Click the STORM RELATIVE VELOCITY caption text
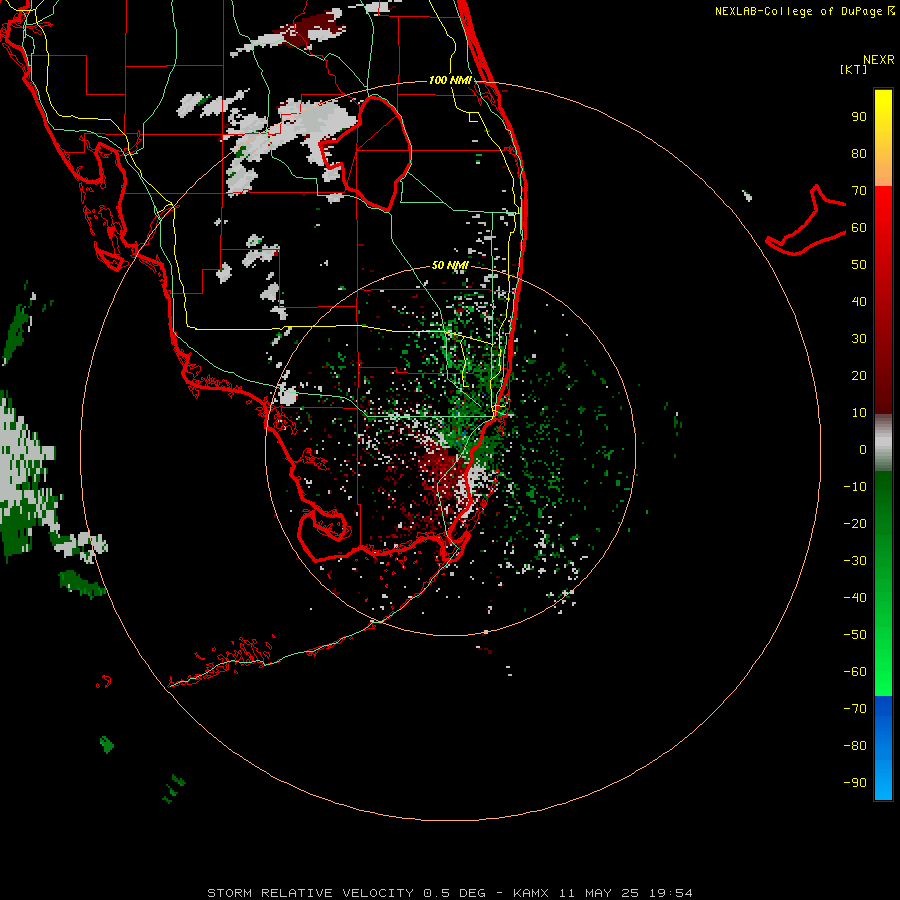The height and width of the screenshot is (900, 900). click(x=449, y=893)
